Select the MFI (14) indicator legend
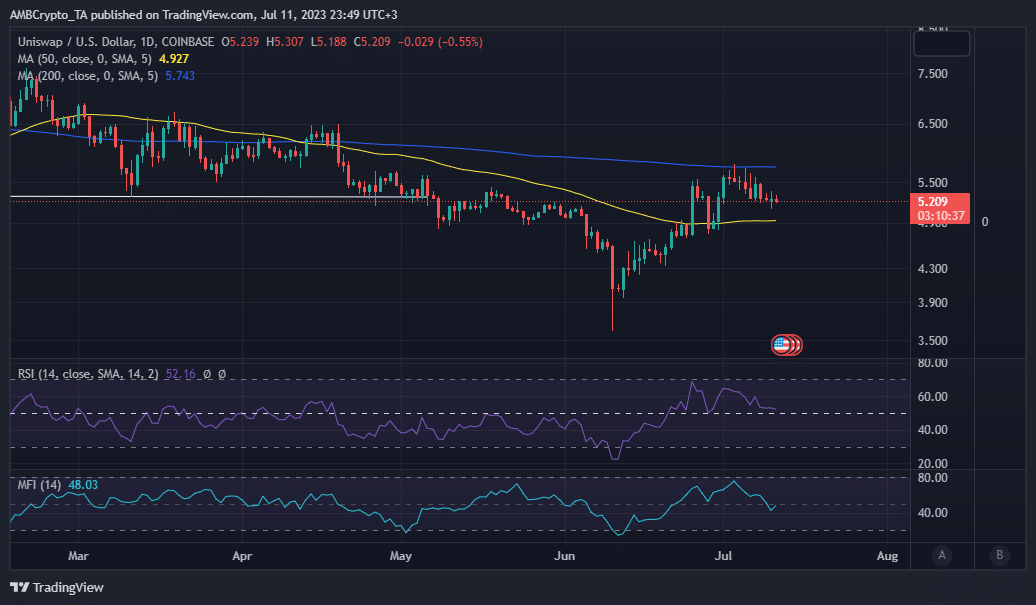1036x605 pixels. [x=39, y=485]
